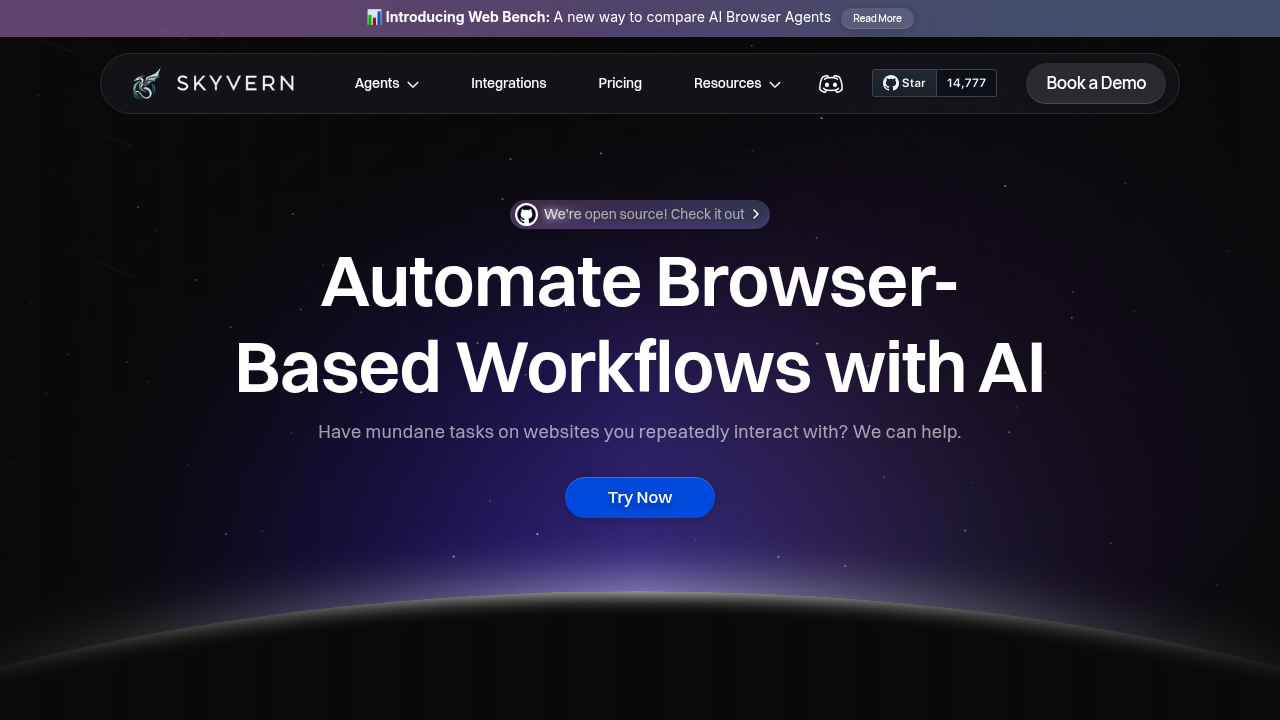Click the Read More pill in banner
1280x720 pixels.
877,18
